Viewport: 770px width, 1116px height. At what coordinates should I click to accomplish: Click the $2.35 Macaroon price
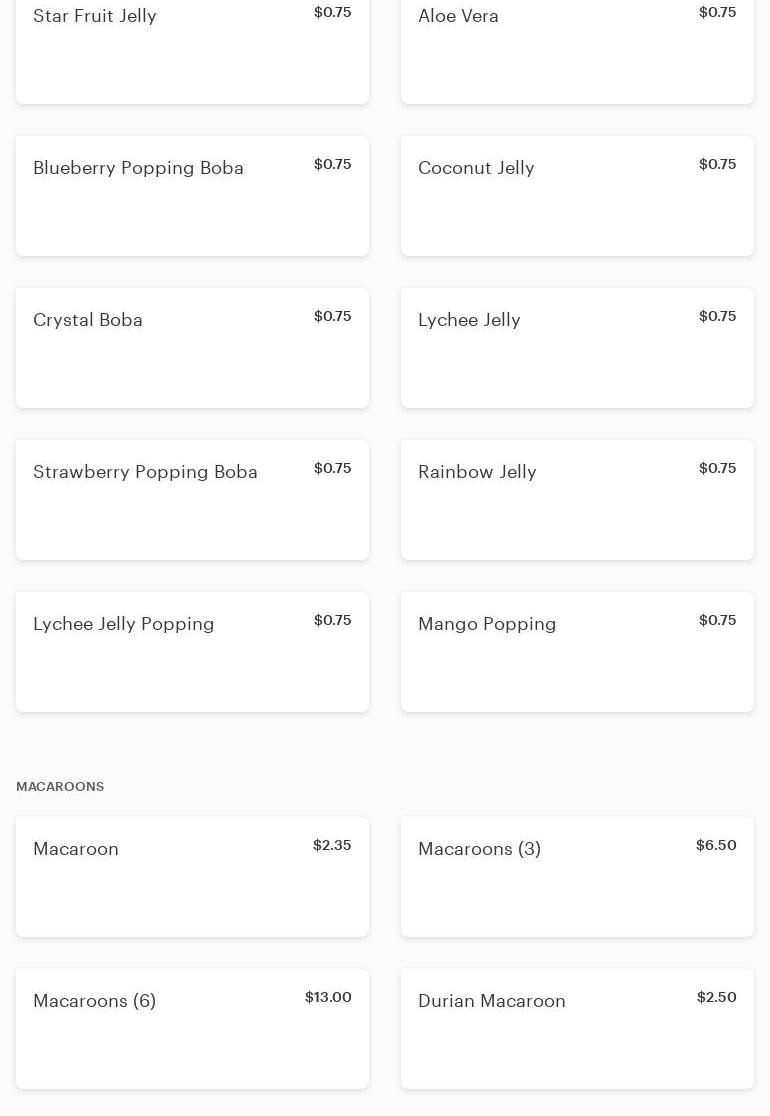pos(332,845)
